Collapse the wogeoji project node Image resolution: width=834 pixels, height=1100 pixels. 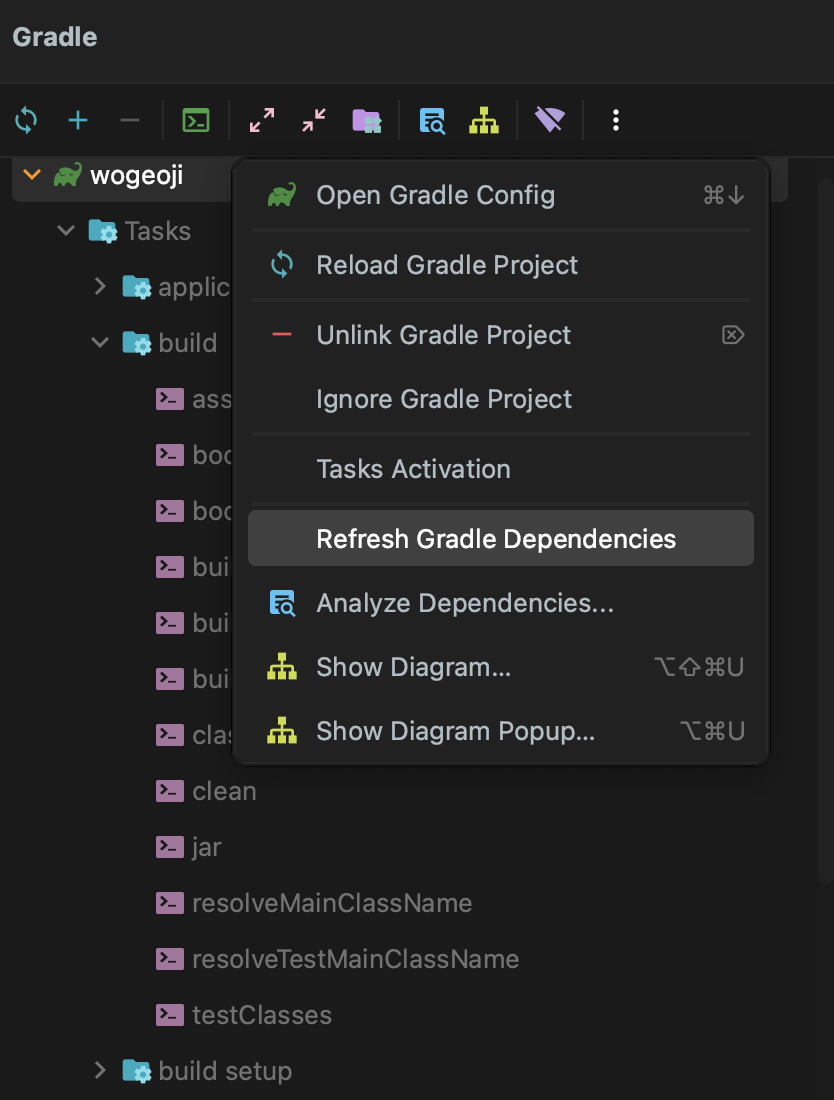coord(32,174)
